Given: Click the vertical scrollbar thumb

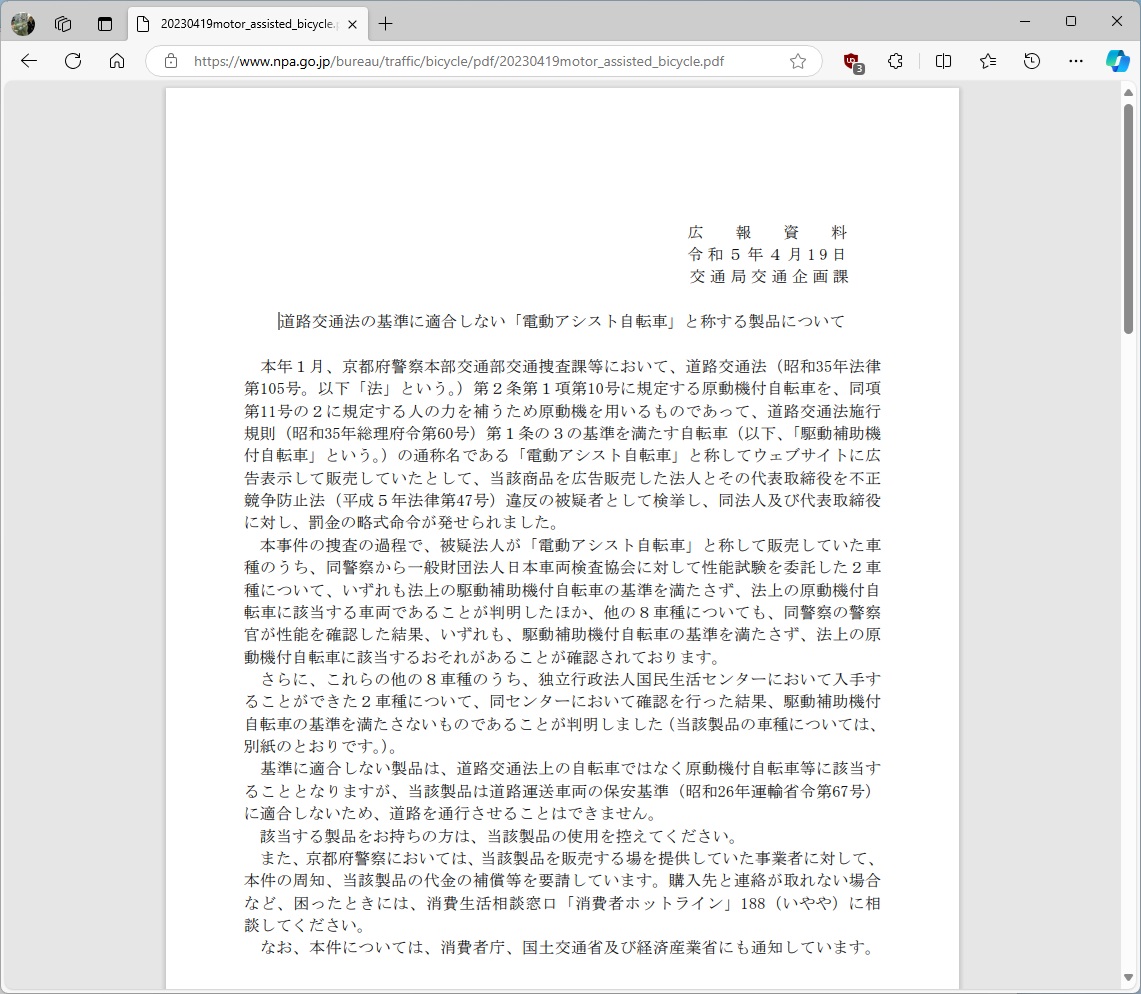Looking at the screenshot, I should [1128, 218].
